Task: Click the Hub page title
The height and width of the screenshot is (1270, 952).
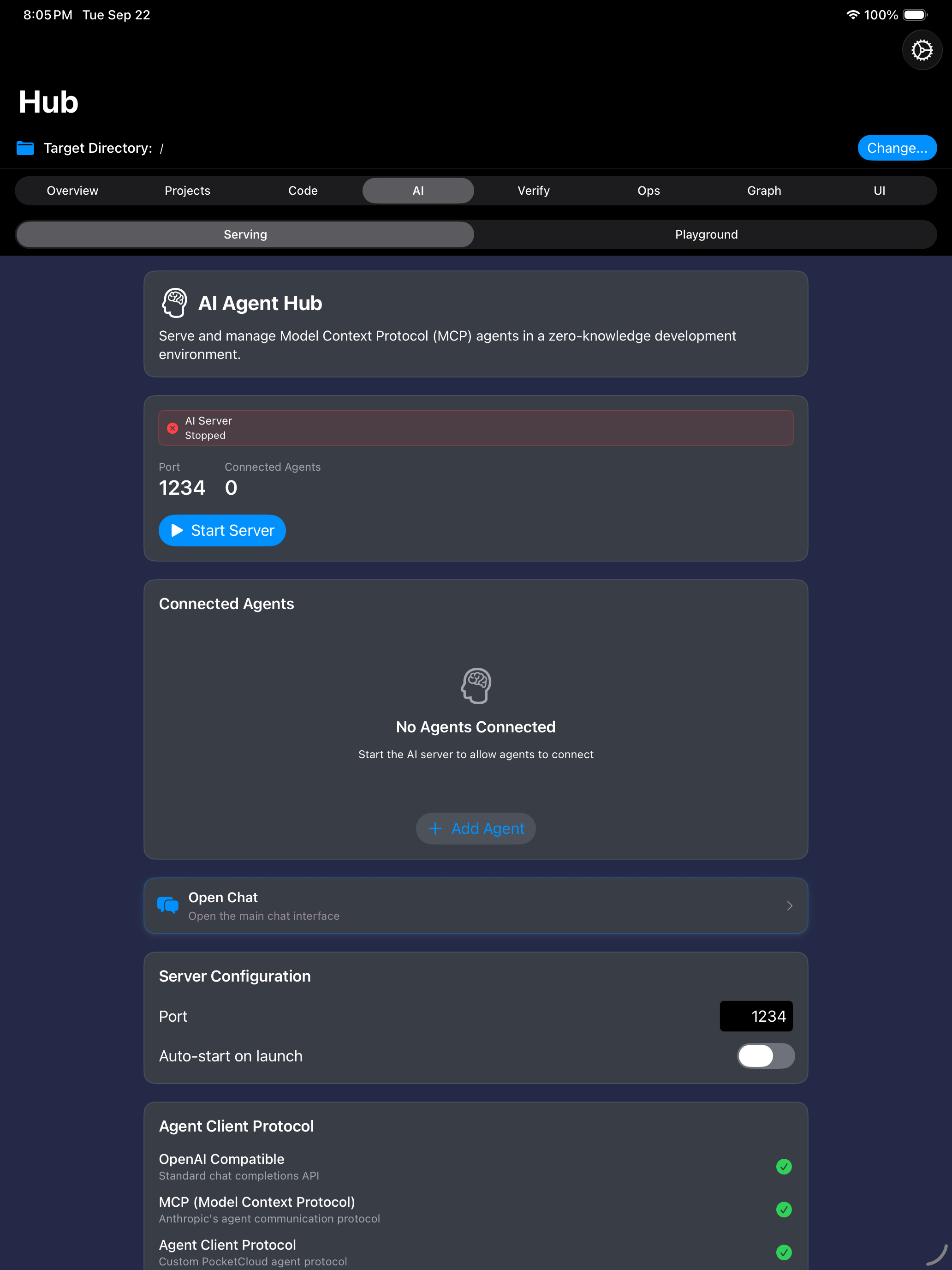Action: [x=48, y=102]
